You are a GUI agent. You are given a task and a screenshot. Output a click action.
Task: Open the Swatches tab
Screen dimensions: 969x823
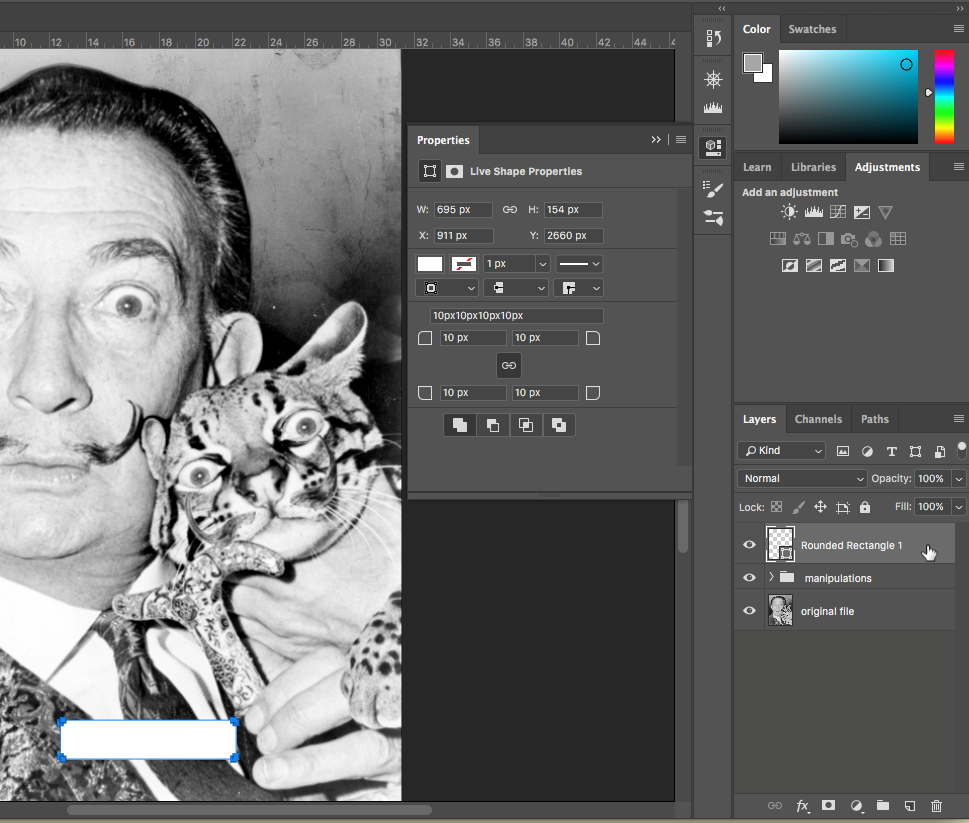[x=812, y=29]
